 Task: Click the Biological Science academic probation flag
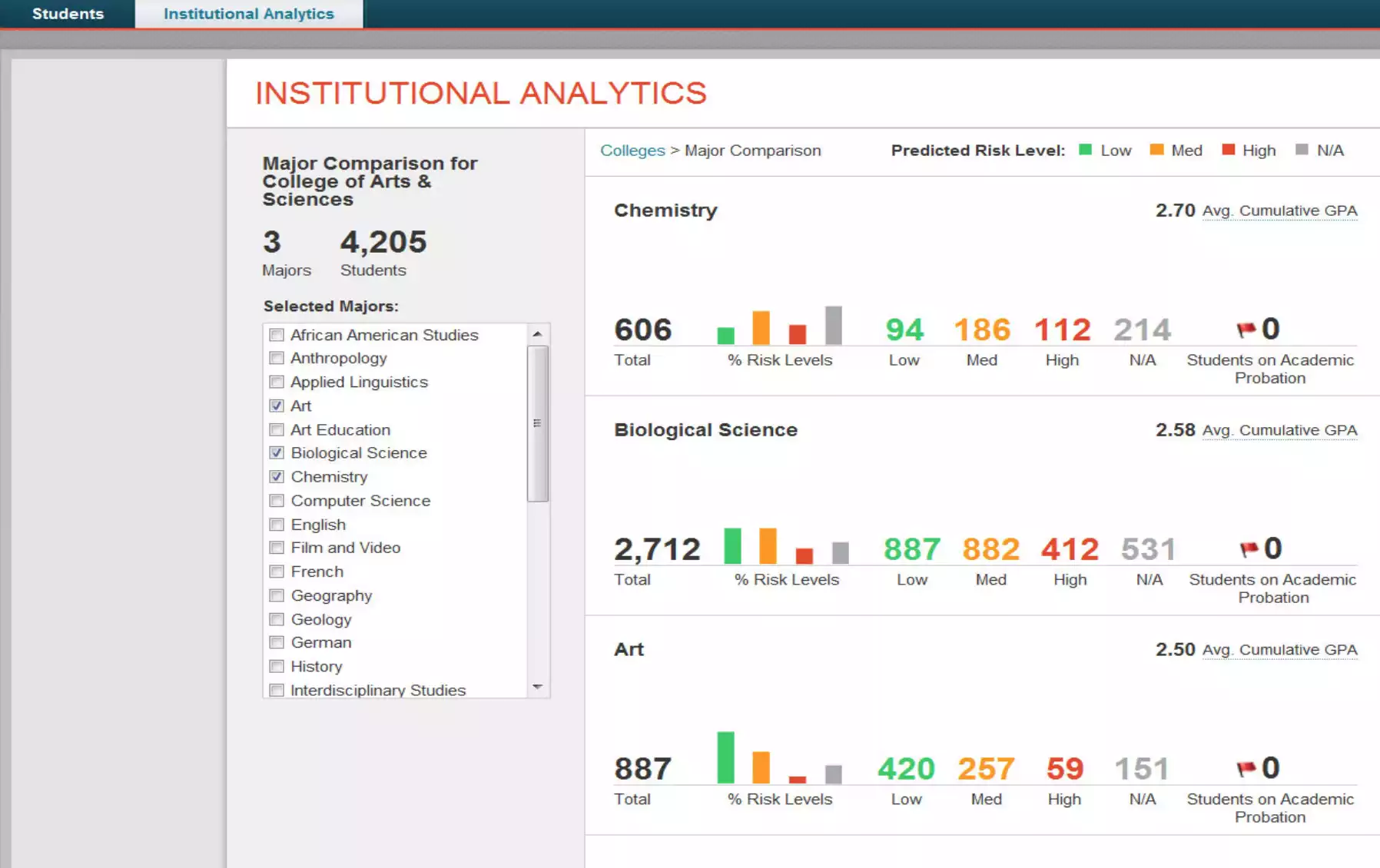pyautogui.click(x=1249, y=548)
